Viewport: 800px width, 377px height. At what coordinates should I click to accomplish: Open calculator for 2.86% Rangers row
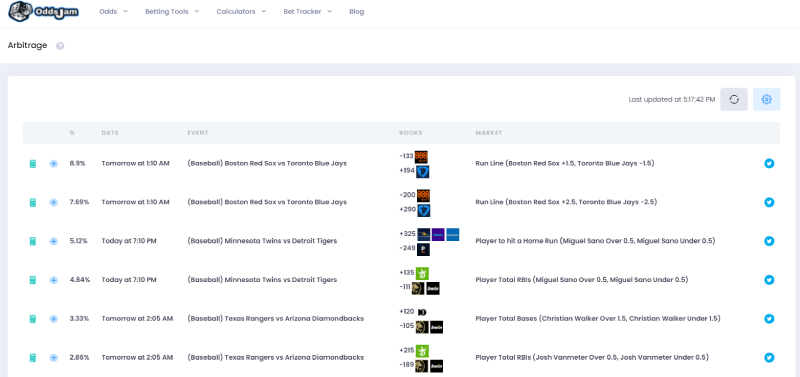tap(33, 358)
